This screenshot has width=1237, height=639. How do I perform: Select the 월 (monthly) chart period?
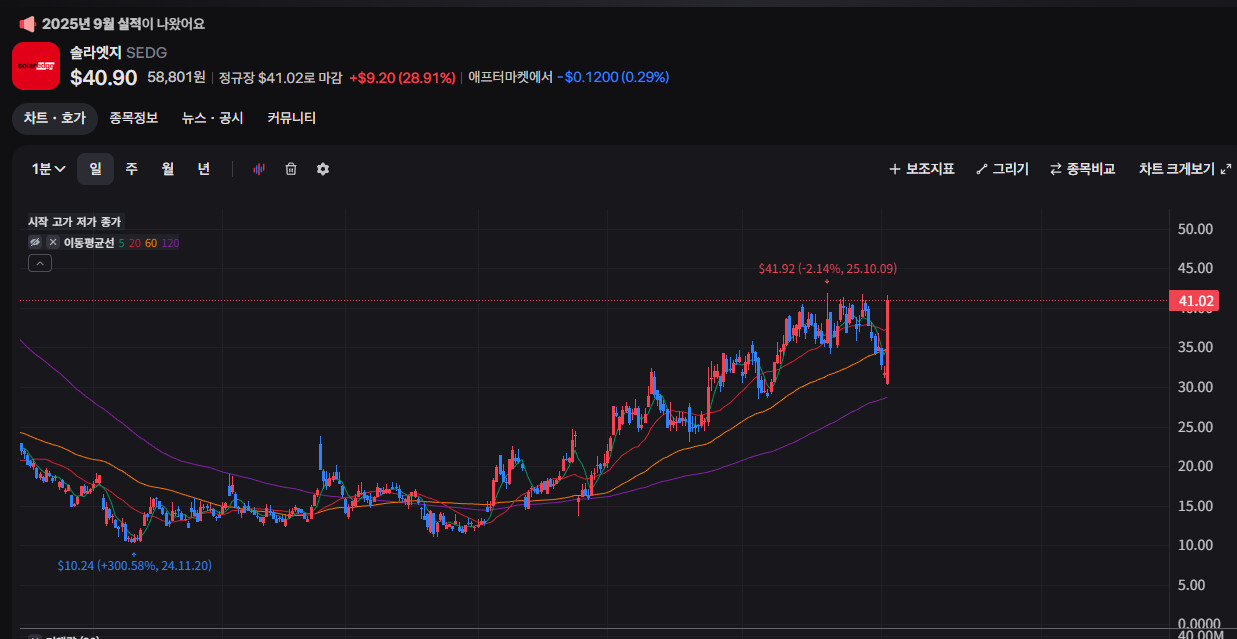pyautogui.click(x=167, y=169)
